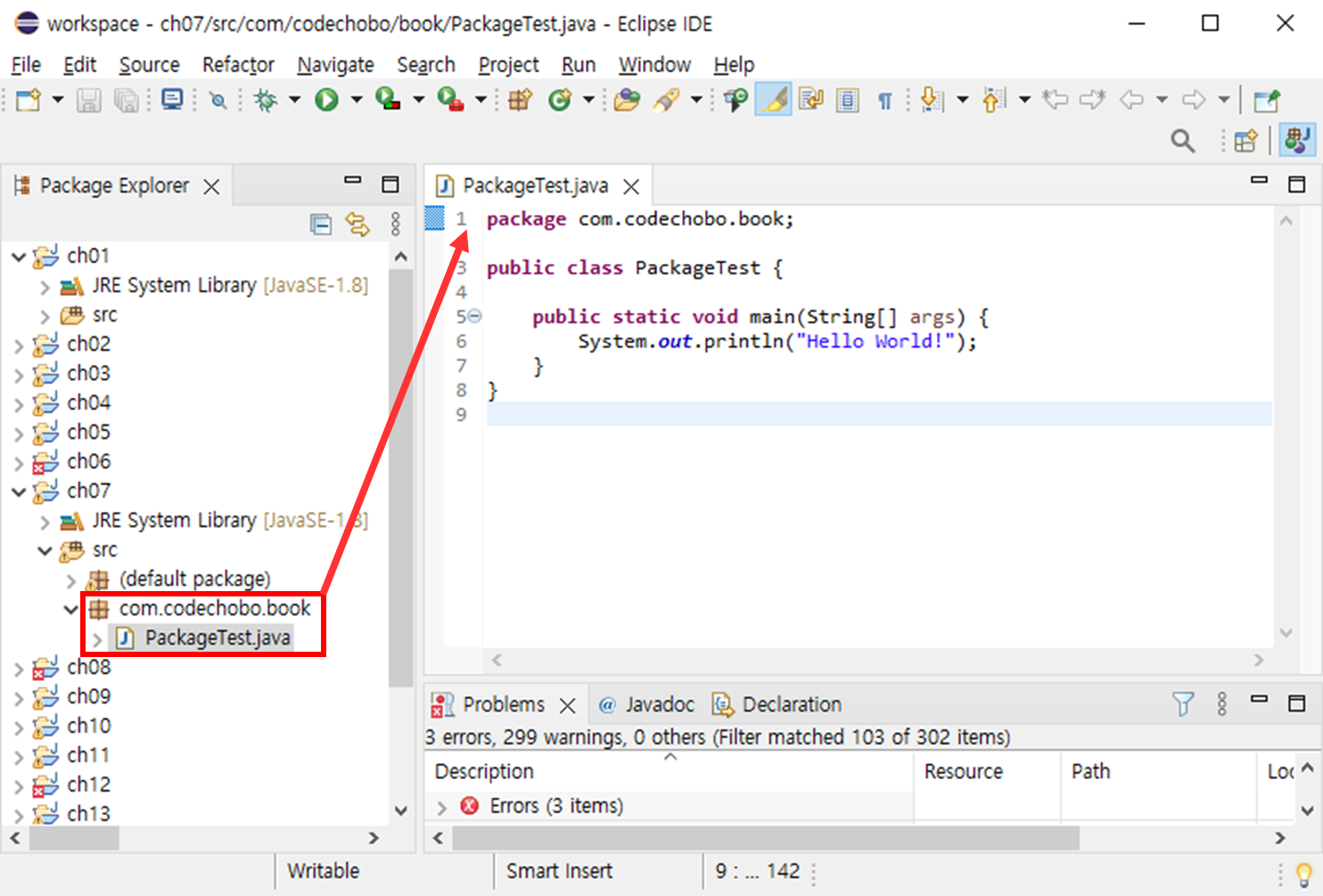
Task: Collapse the ch07 project node
Action: click(19, 492)
